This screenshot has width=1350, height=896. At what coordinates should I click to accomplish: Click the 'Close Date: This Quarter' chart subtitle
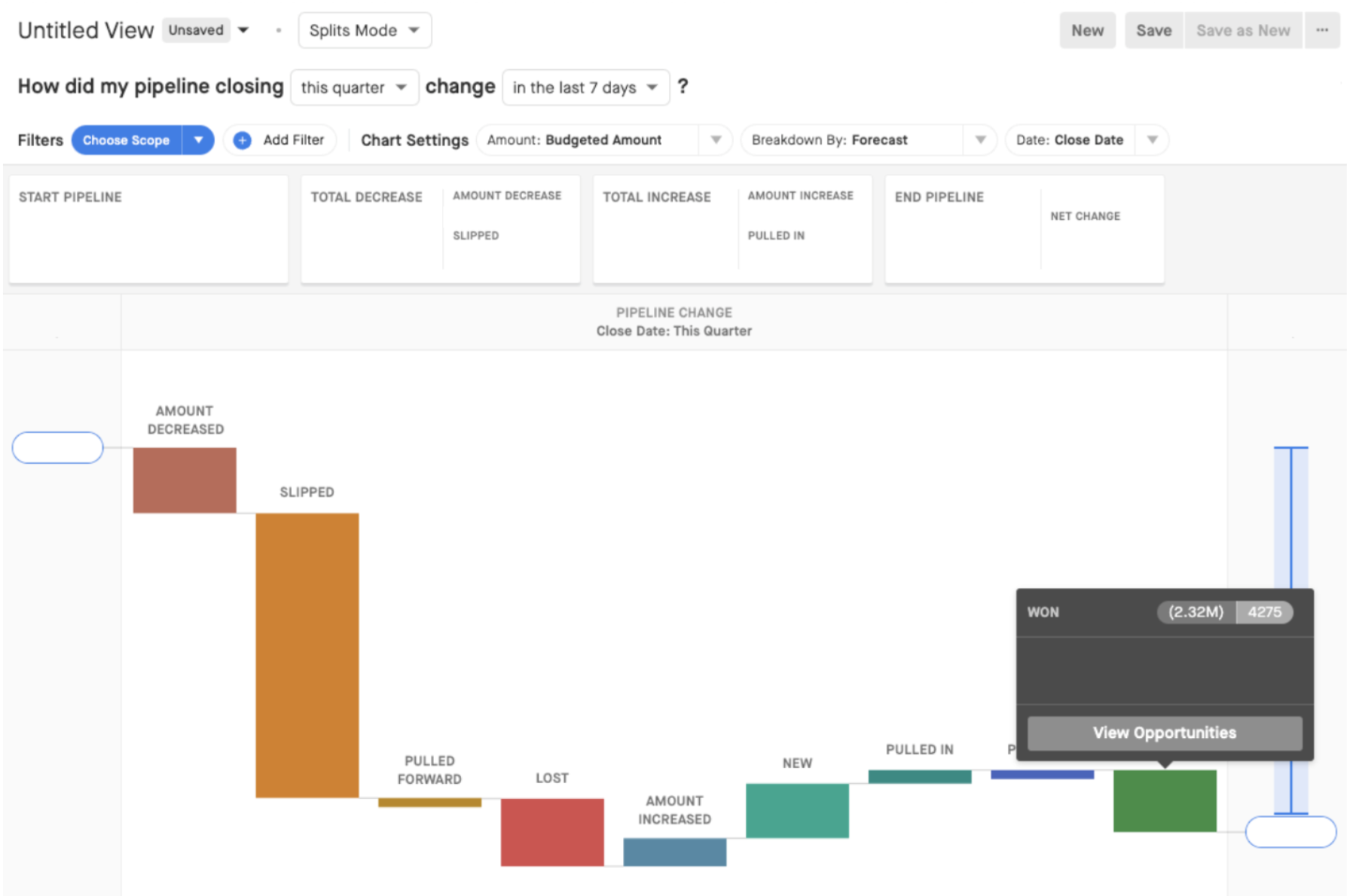click(x=674, y=331)
